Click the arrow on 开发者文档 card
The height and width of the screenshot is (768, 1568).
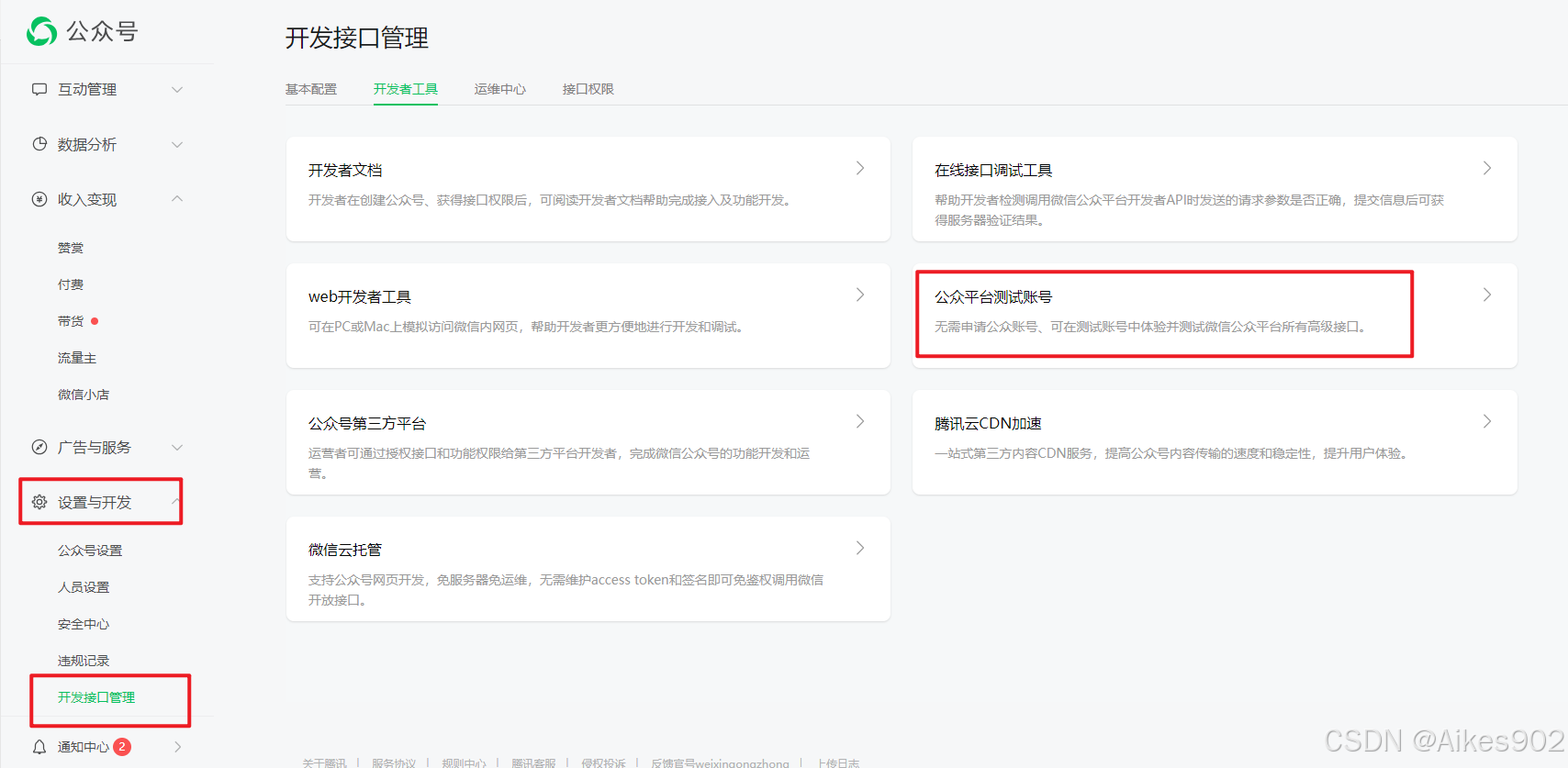pyautogui.click(x=860, y=168)
